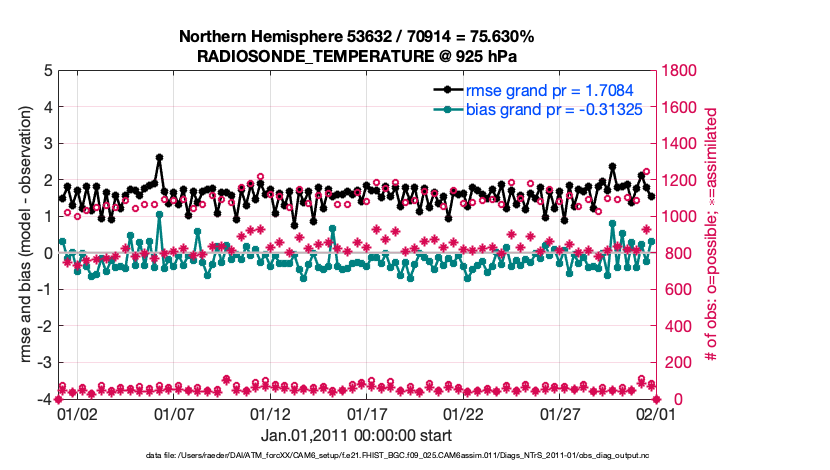Click the 02/01 date tick label
The height and width of the screenshot is (470, 830).
pos(655,413)
